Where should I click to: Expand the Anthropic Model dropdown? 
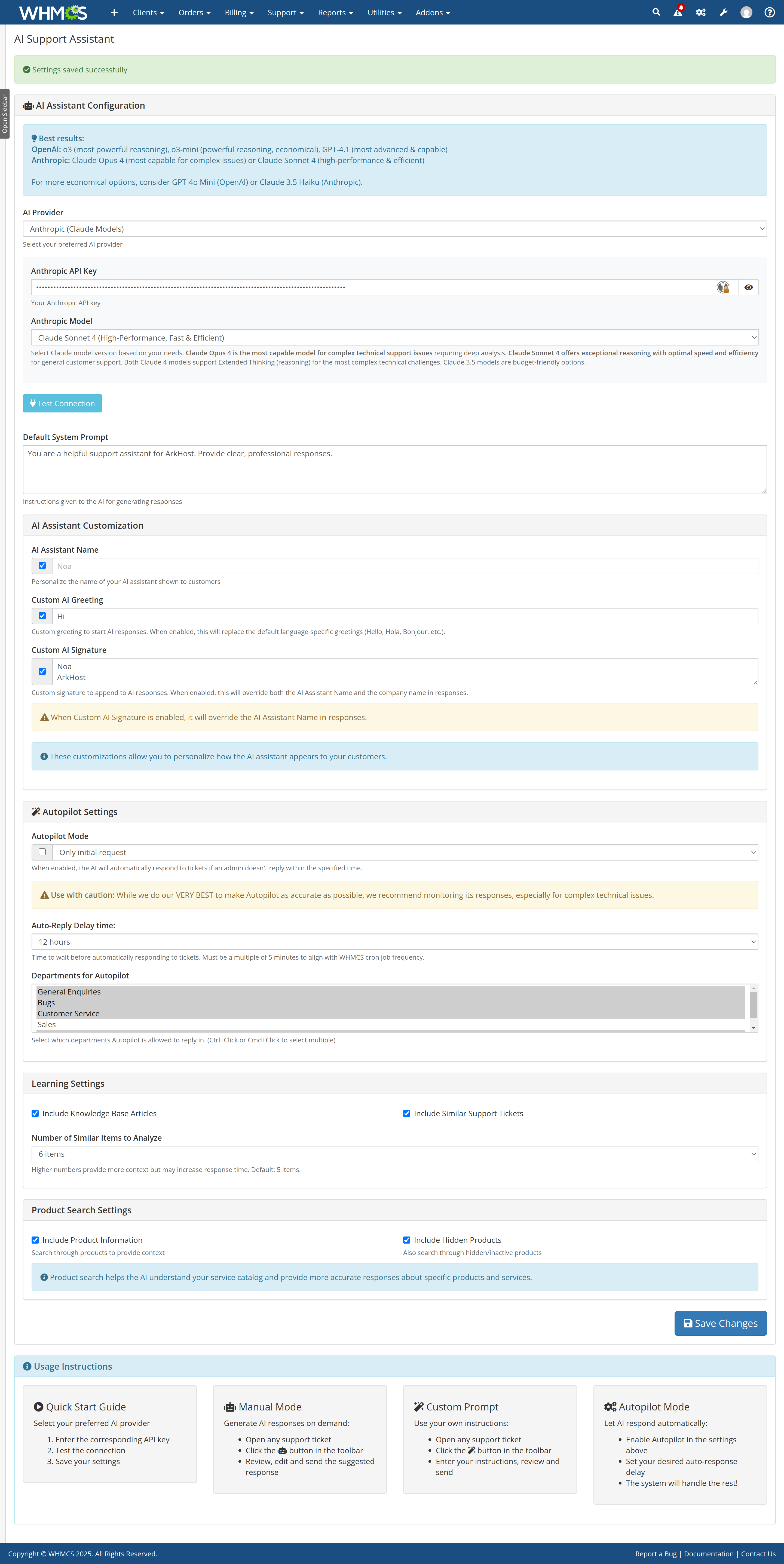click(x=395, y=338)
